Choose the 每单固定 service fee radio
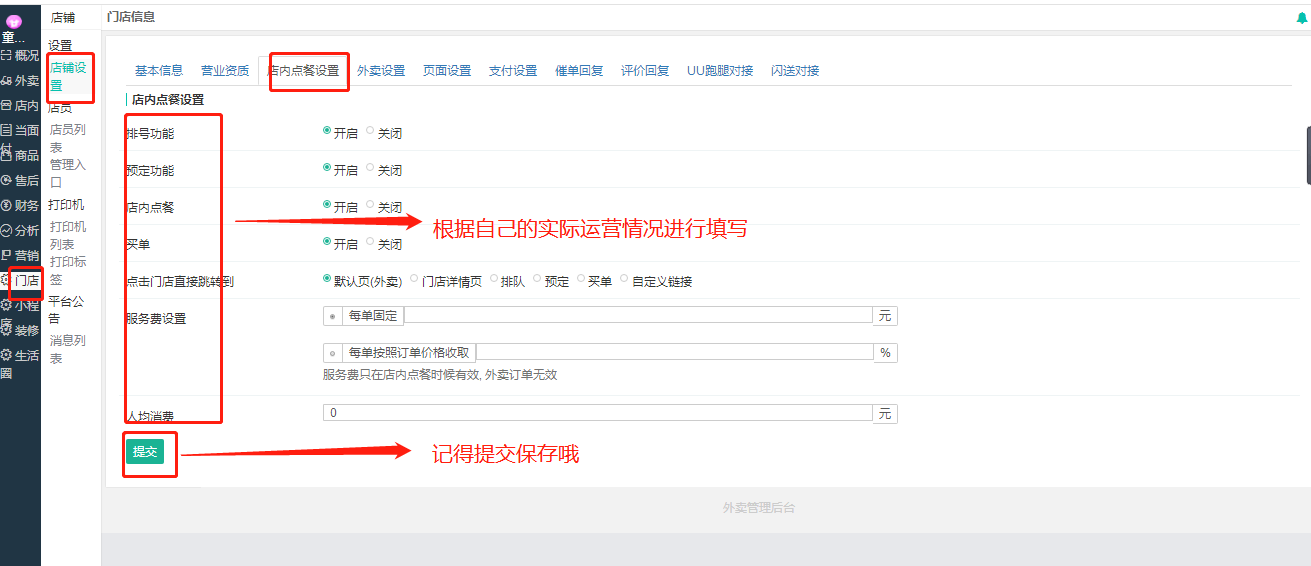Screen dimensions: 1311x566 (333, 316)
